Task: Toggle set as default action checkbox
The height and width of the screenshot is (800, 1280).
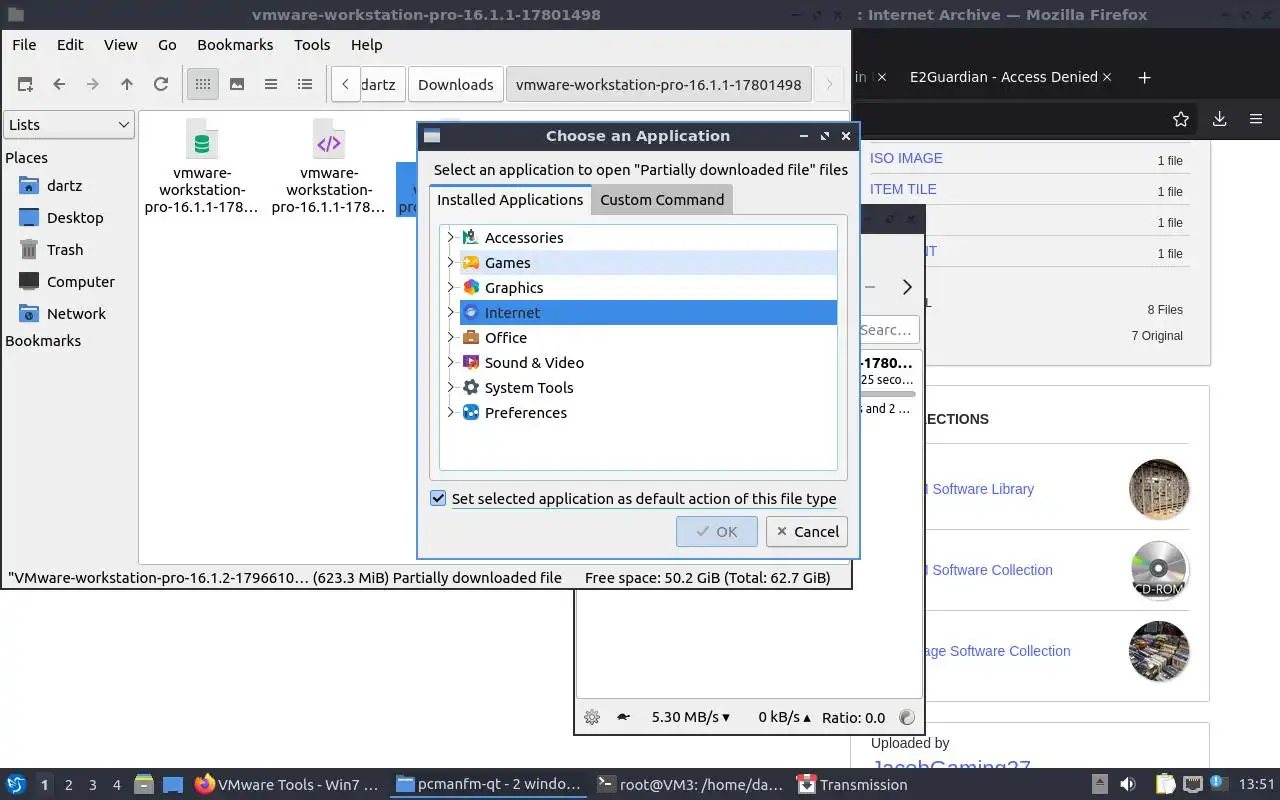Action: (x=438, y=498)
